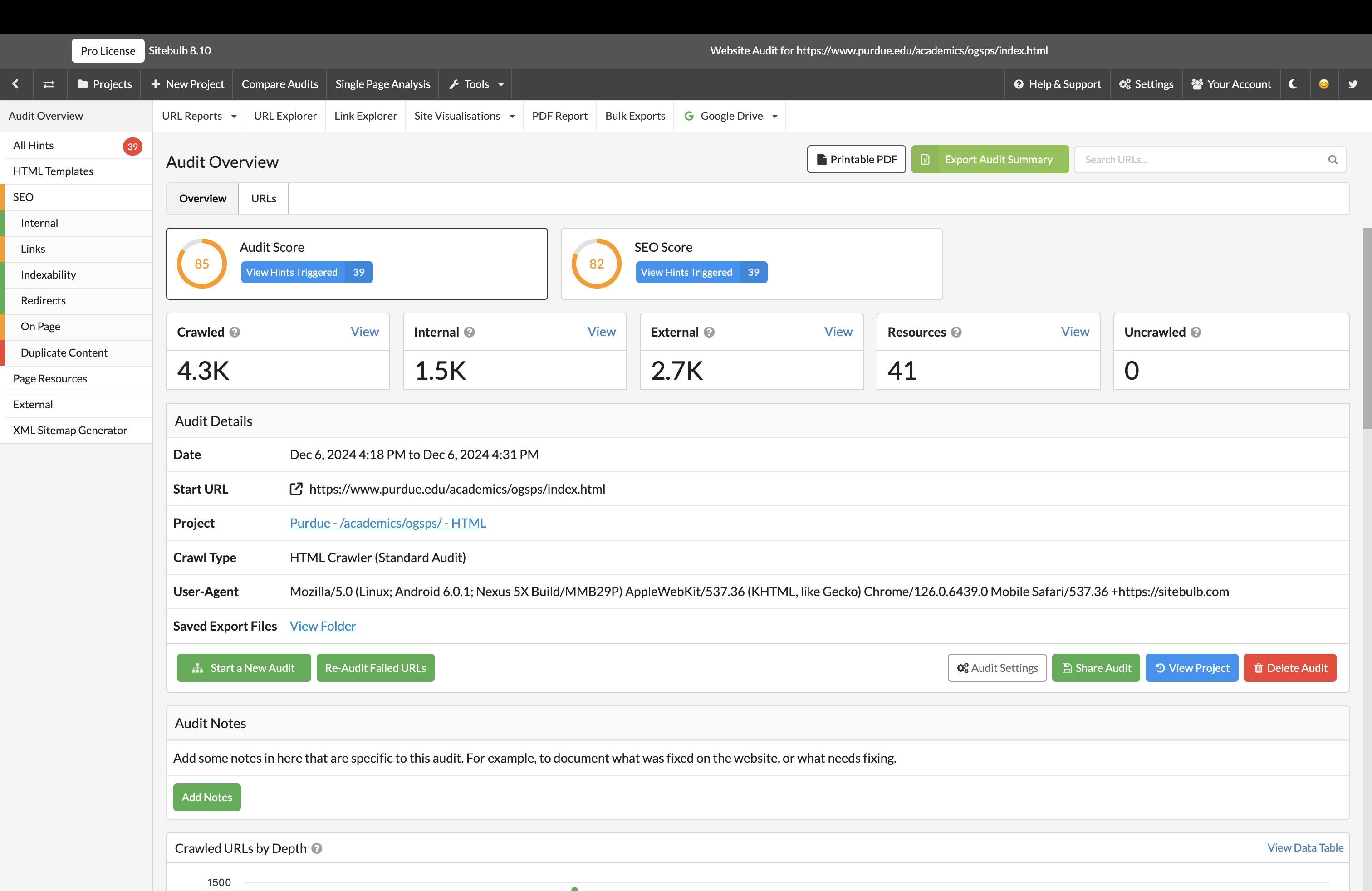
Task: Open Link Explorer
Action: tap(366, 116)
